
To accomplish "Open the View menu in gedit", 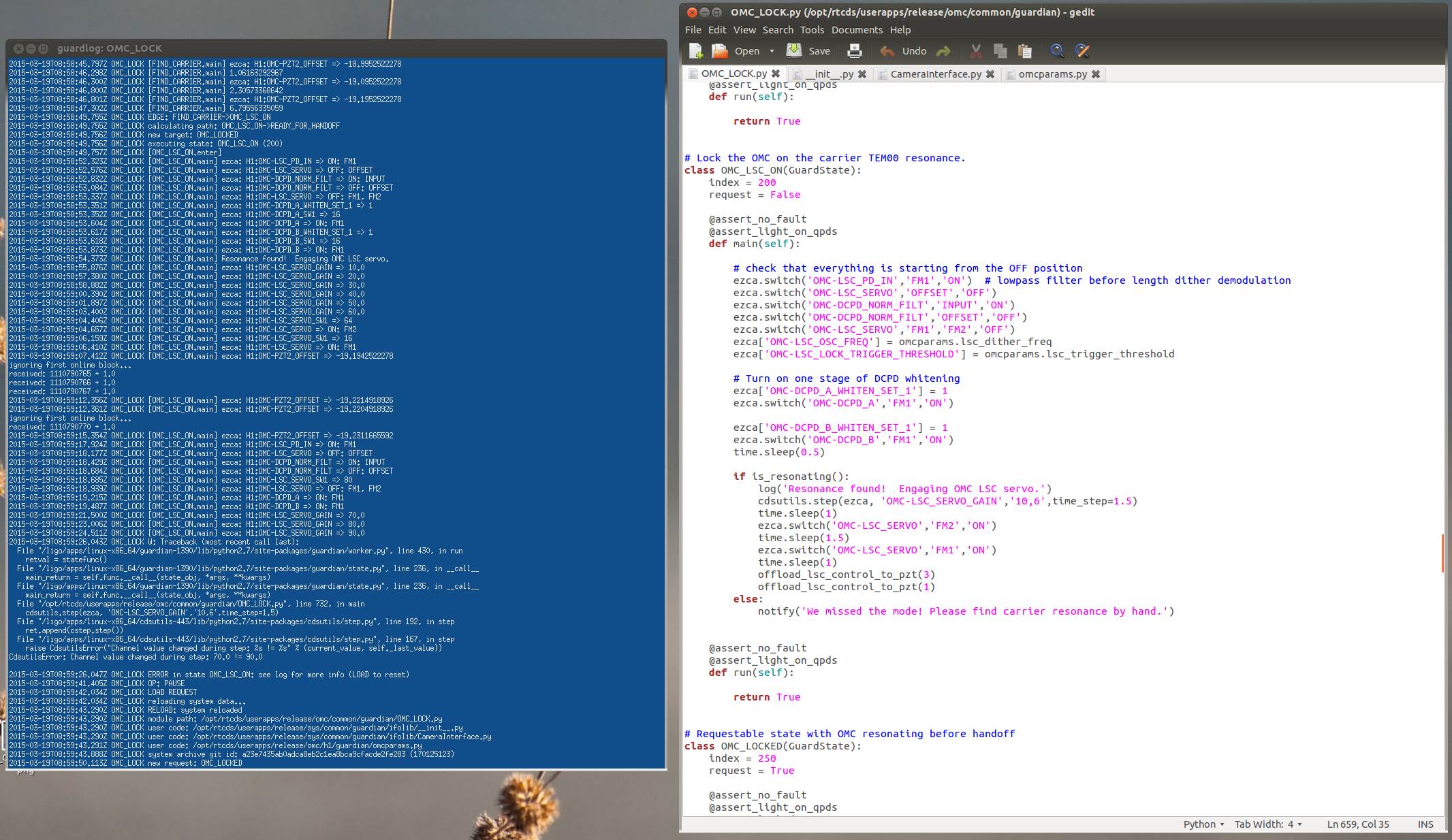I will (x=744, y=30).
